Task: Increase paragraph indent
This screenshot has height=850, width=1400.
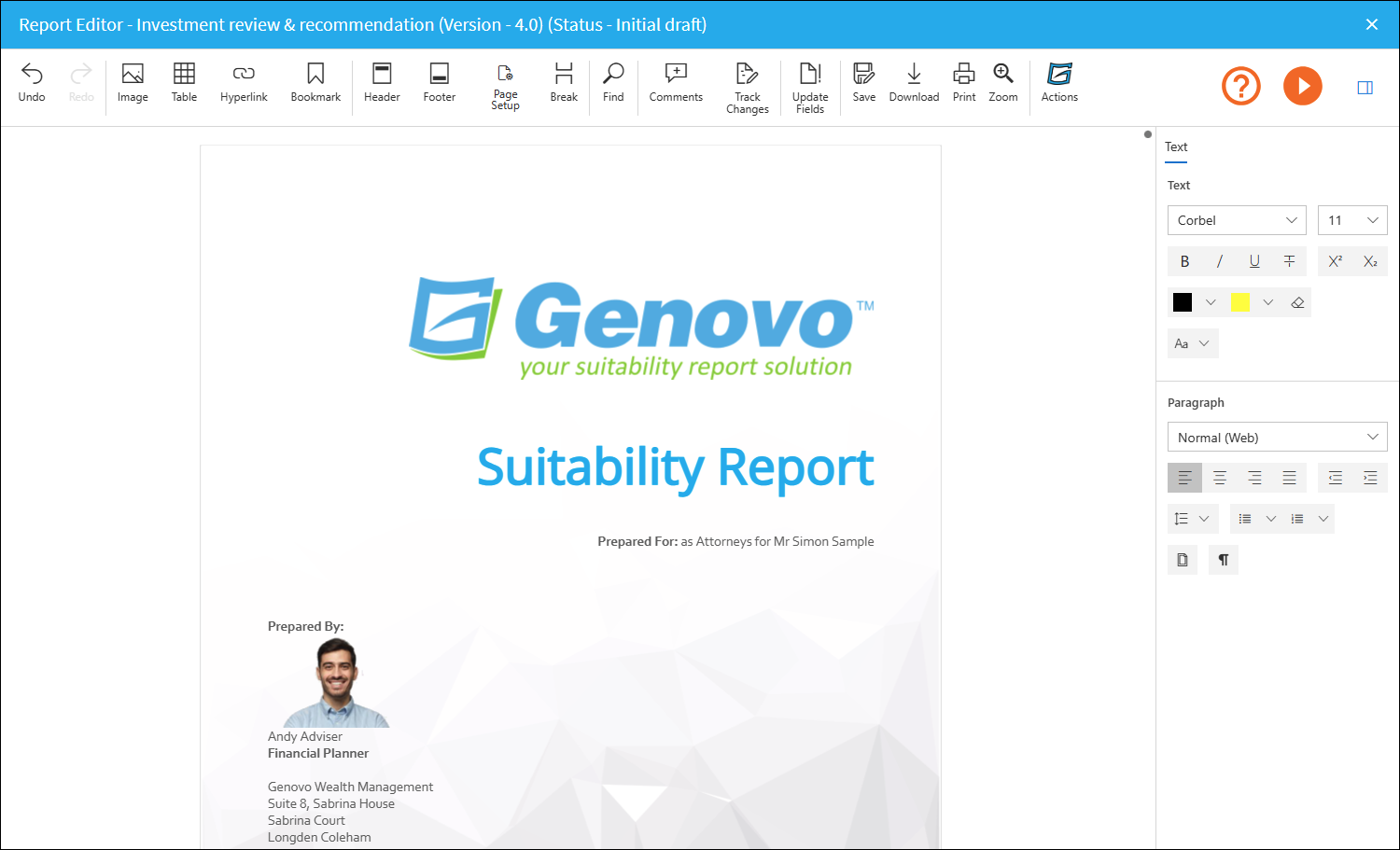Action: (1370, 478)
